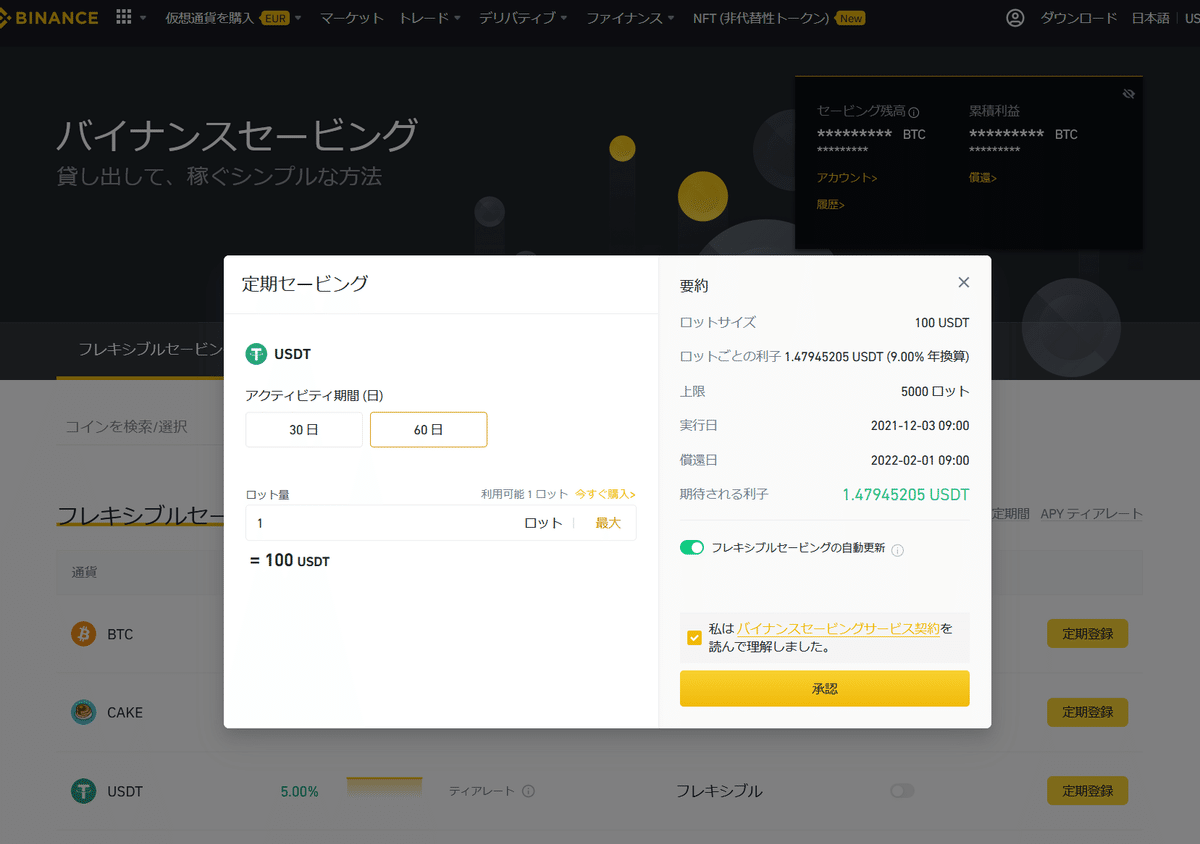Click the ロット量 input field
This screenshot has width=1200, height=844.
pyautogui.click(x=350, y=522)
